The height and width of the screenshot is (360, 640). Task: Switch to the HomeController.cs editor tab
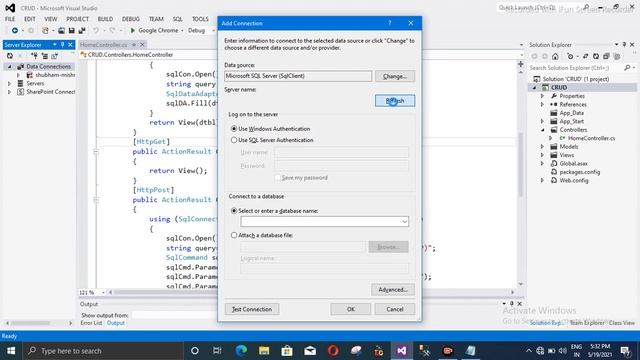(104, 44)
